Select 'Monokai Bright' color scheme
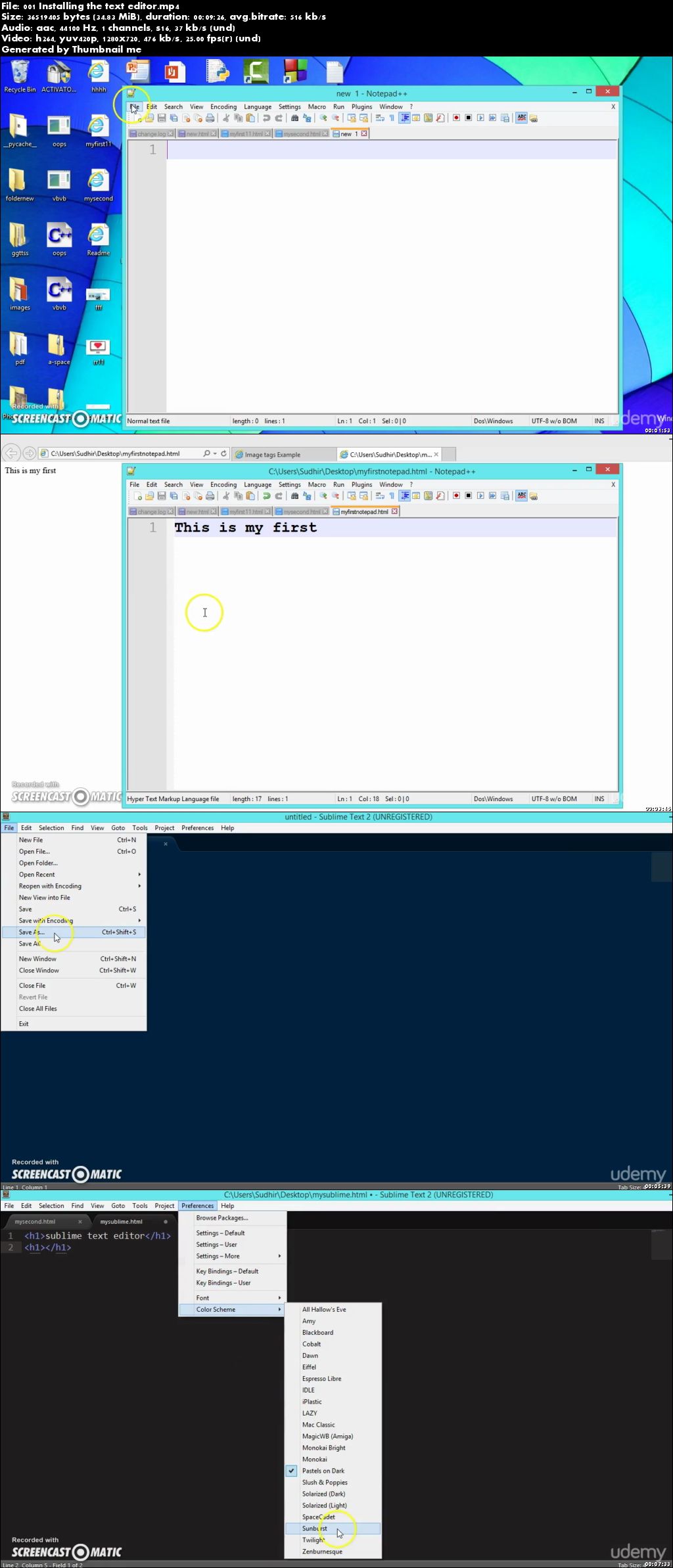Image resolution: width=673 pixels, height=1568 pixels. (333, 1448)
